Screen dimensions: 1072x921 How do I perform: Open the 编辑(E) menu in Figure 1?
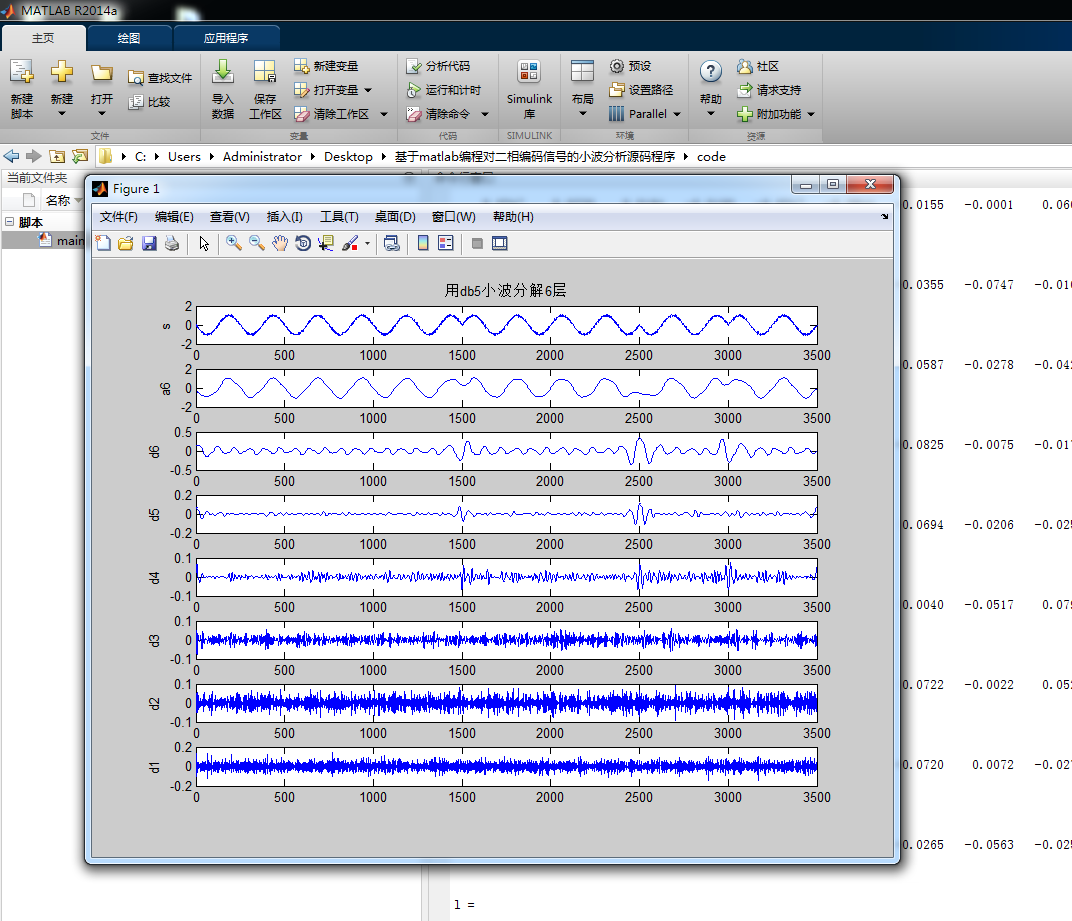pyautogui.click(x=174, y=217)
